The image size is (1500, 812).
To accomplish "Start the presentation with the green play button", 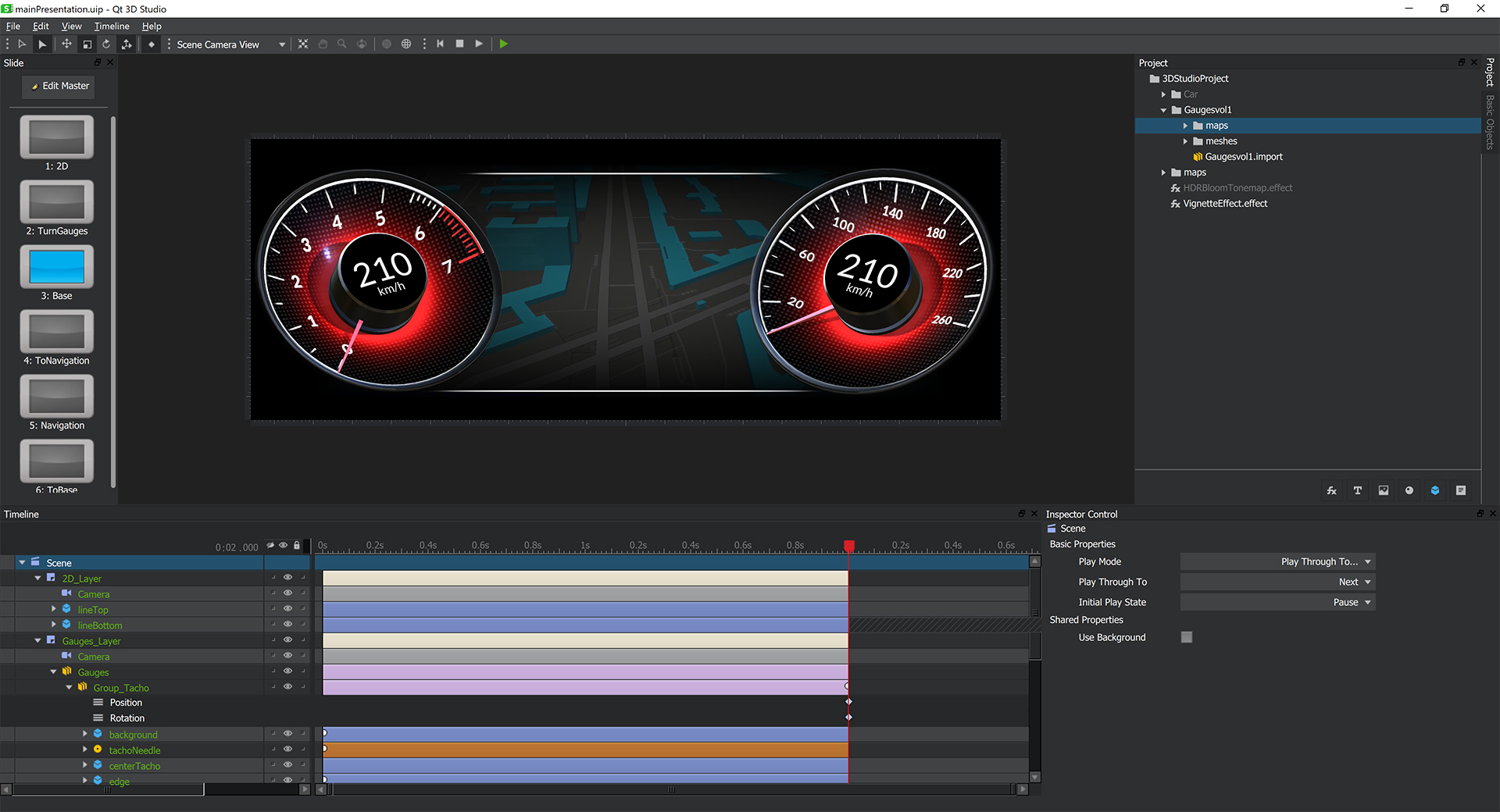I will [504, 44].
